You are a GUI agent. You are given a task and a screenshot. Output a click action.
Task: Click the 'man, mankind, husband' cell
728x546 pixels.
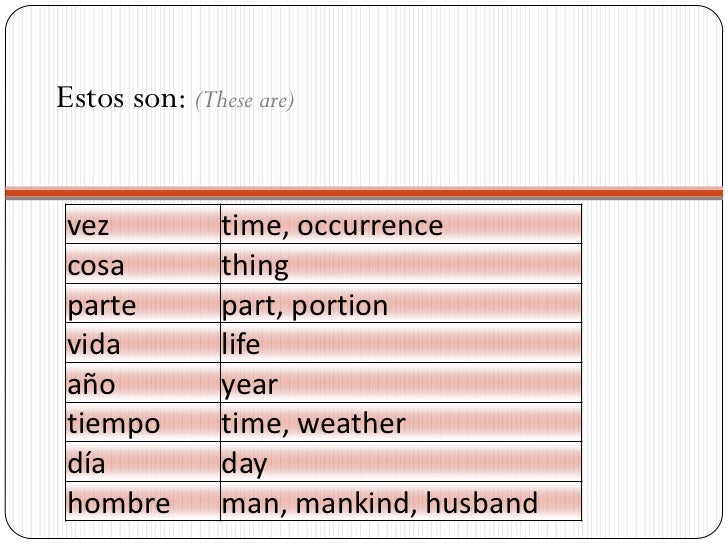pyautogui.click(x=401, y=501)
